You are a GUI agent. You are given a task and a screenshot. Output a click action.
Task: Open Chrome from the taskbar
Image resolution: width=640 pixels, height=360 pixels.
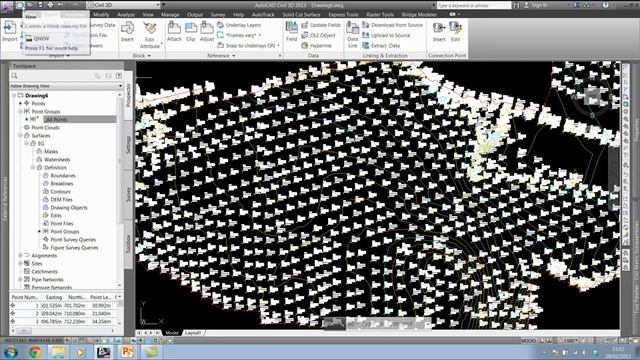click(x=36, y=352)
